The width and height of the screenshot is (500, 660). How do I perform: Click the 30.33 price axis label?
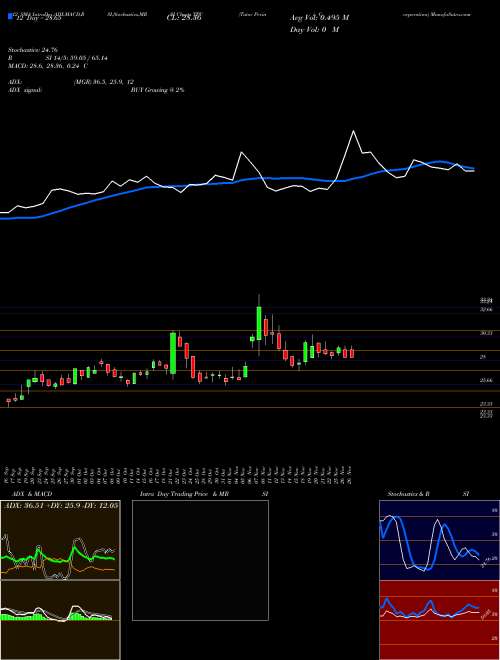point(487,333)
